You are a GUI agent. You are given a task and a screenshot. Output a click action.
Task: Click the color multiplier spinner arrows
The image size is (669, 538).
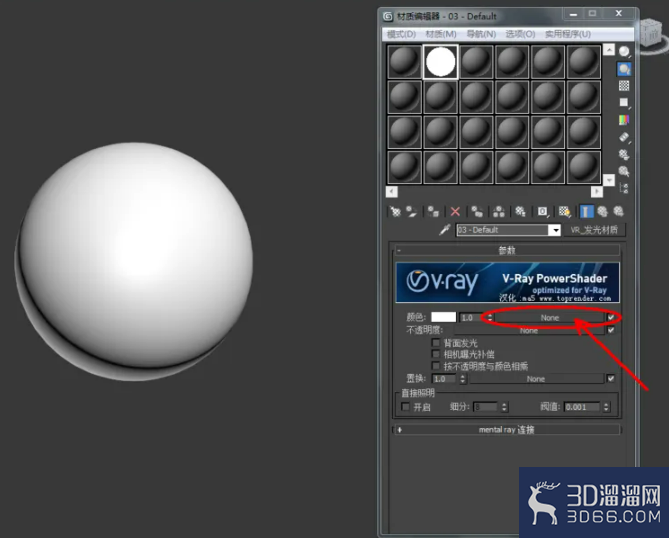[x=490, y=317]
